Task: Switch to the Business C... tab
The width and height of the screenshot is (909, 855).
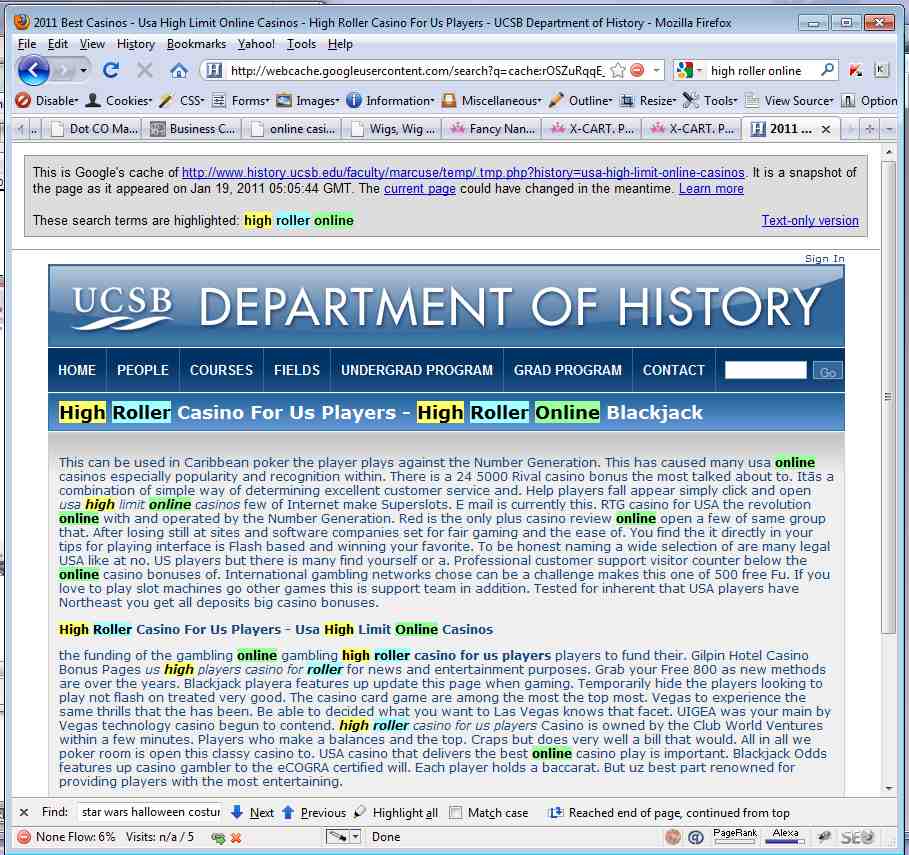Action: tap(193, 129)
